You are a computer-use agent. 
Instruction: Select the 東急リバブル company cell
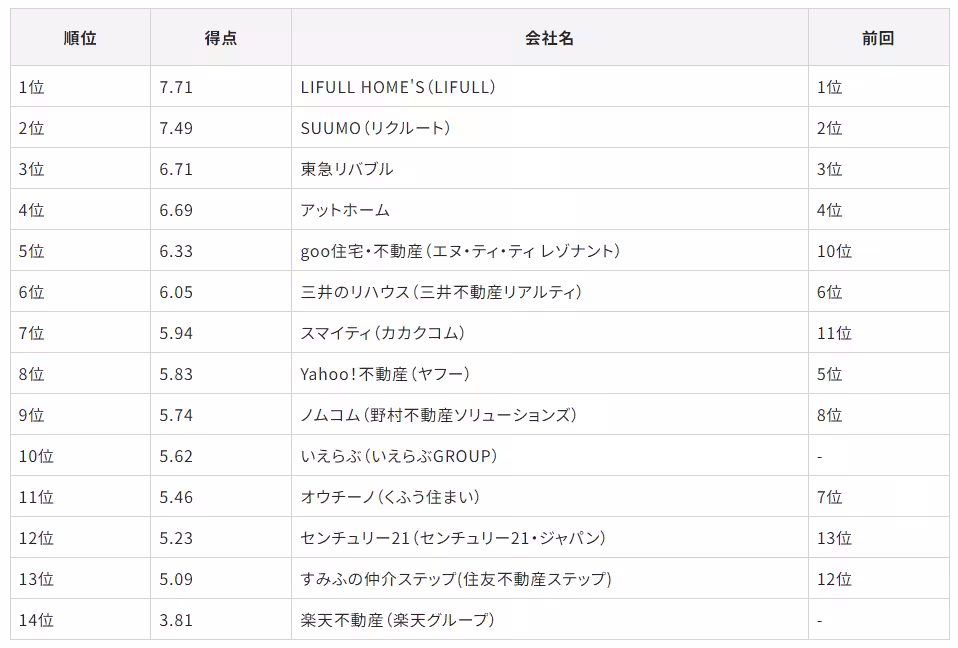click(x=347, y=169)
